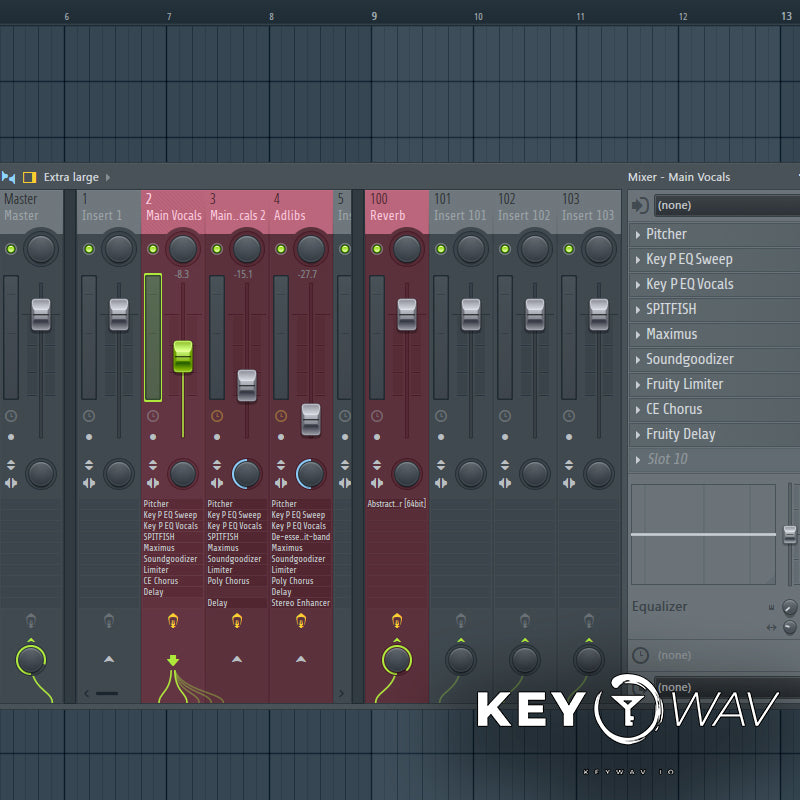Open the Fruity Delay slot options arrow
The image size is (800, 800).
[x=638, y=434]
